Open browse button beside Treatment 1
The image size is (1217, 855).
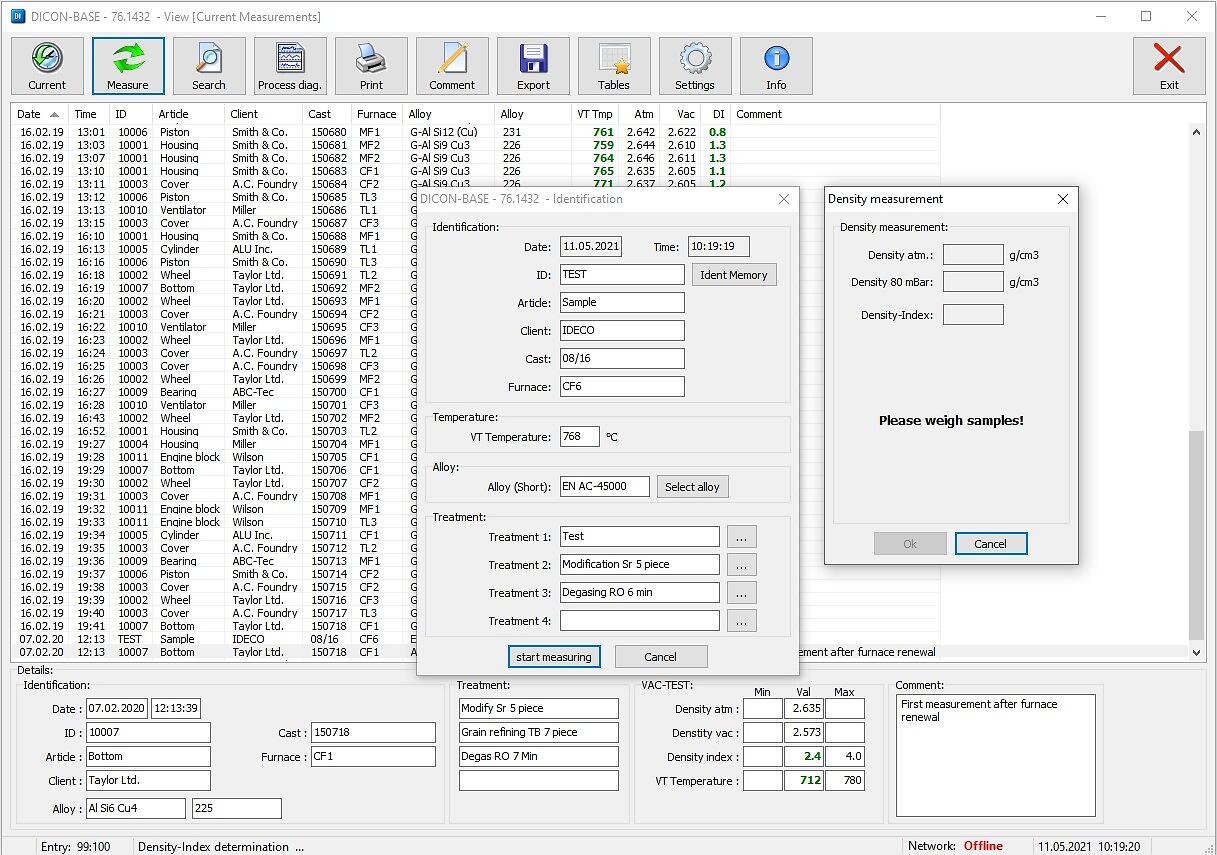(741, 537)
